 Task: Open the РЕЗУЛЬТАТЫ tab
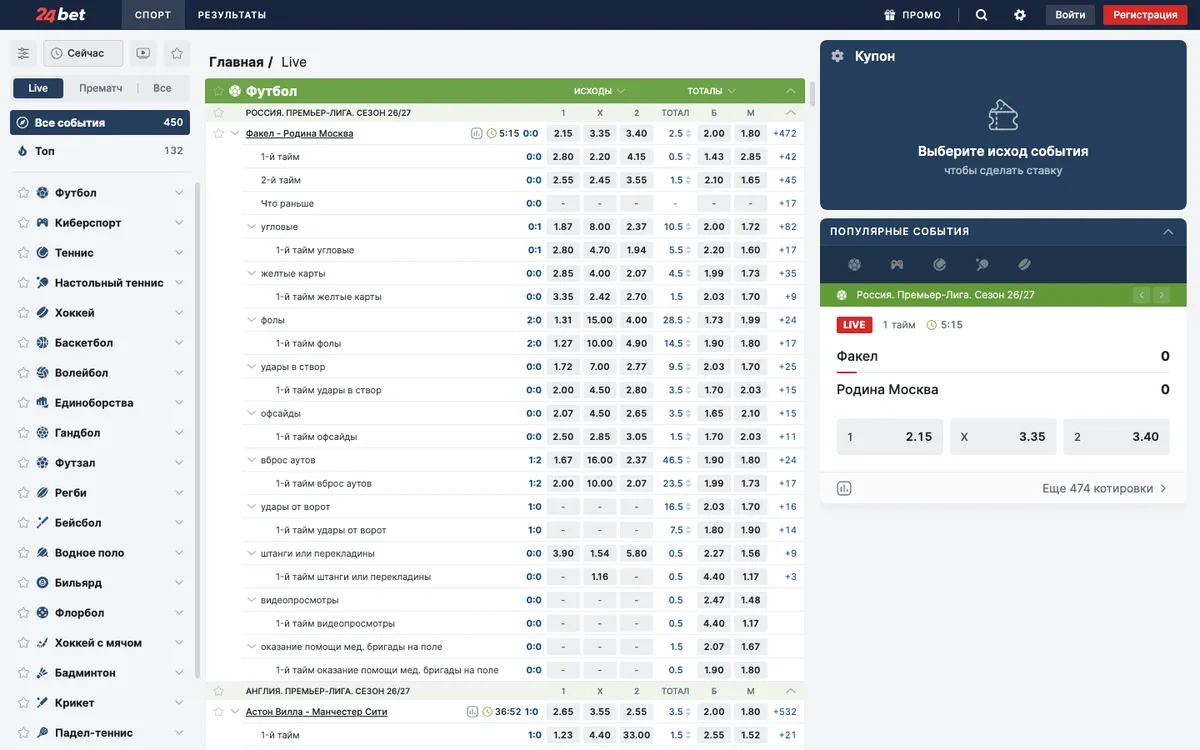(x=232, y=15)
